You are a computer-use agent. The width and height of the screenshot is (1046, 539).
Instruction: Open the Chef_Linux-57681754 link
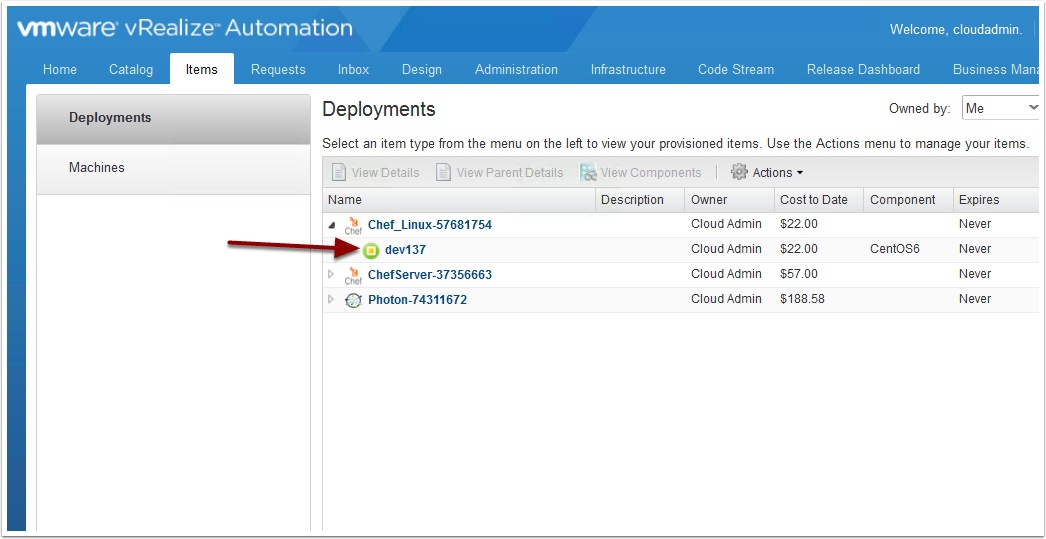(x=430, y=225)
